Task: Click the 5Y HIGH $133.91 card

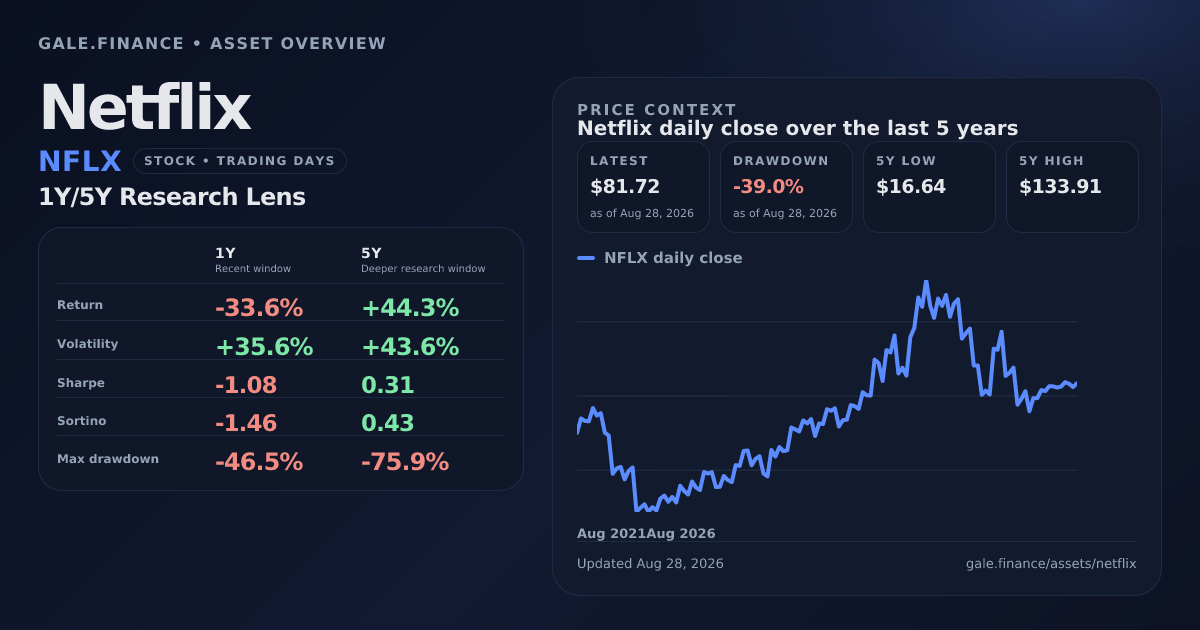Action: click(1072, 187)
